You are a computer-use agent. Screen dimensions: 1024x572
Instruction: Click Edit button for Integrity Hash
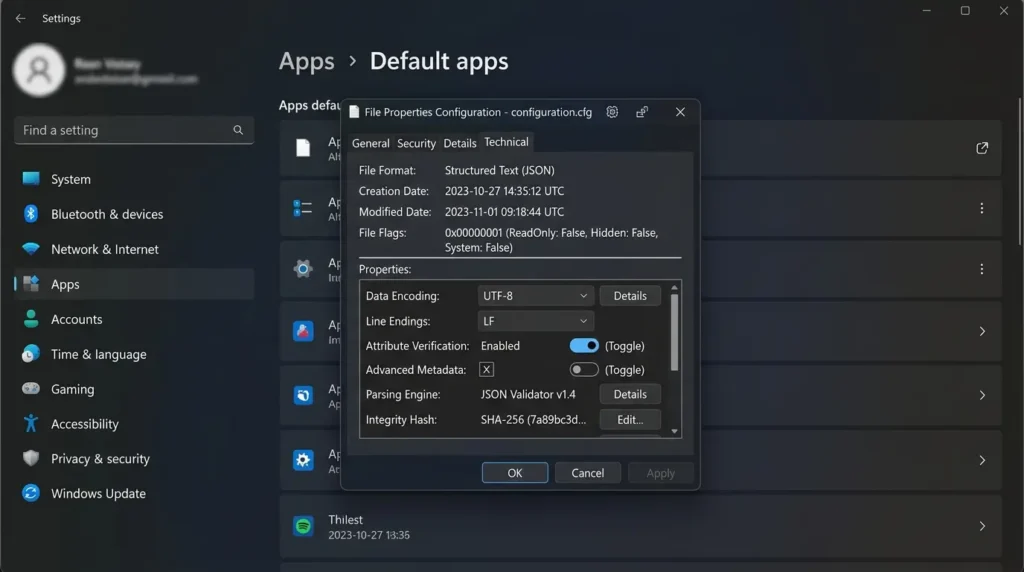coord(630,420)
